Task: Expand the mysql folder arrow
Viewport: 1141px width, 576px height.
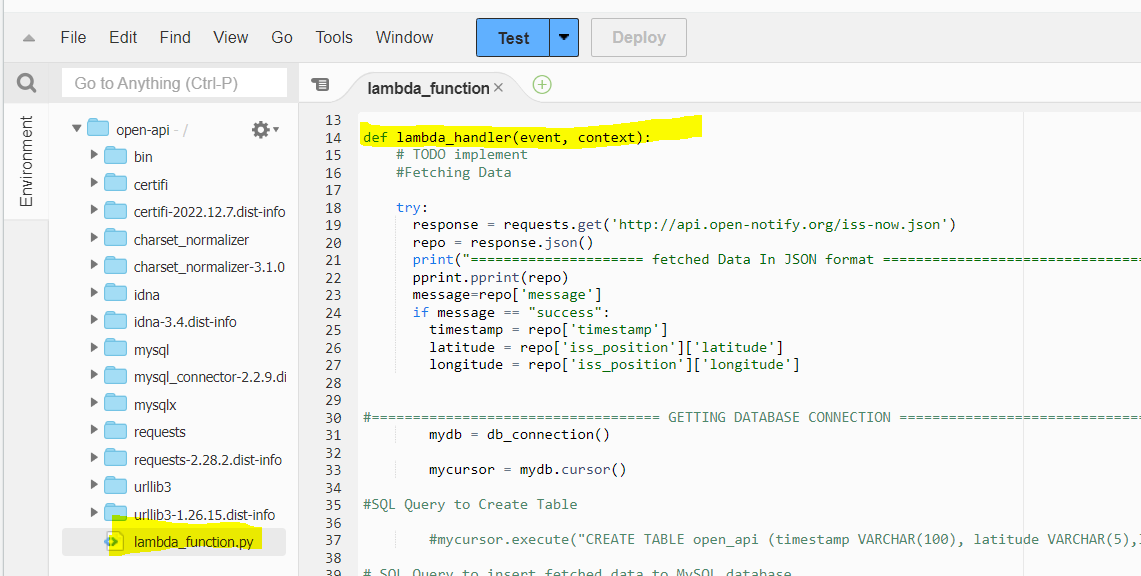Action: pos(94,348)
